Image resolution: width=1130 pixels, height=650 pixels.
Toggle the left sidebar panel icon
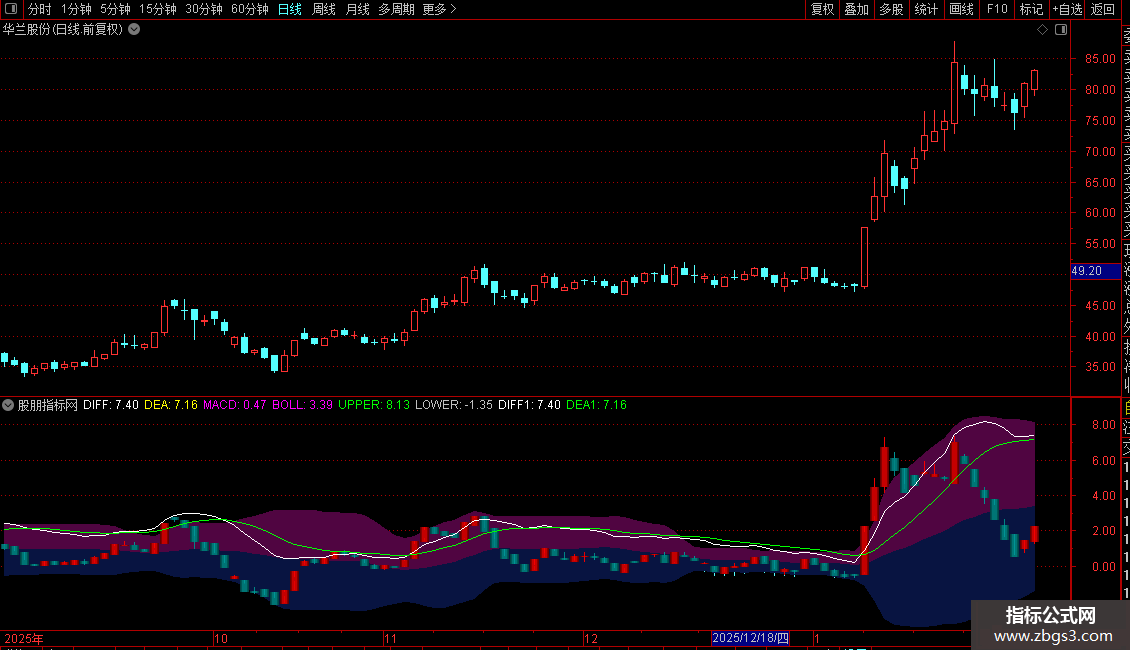click(x=11, y=9)
